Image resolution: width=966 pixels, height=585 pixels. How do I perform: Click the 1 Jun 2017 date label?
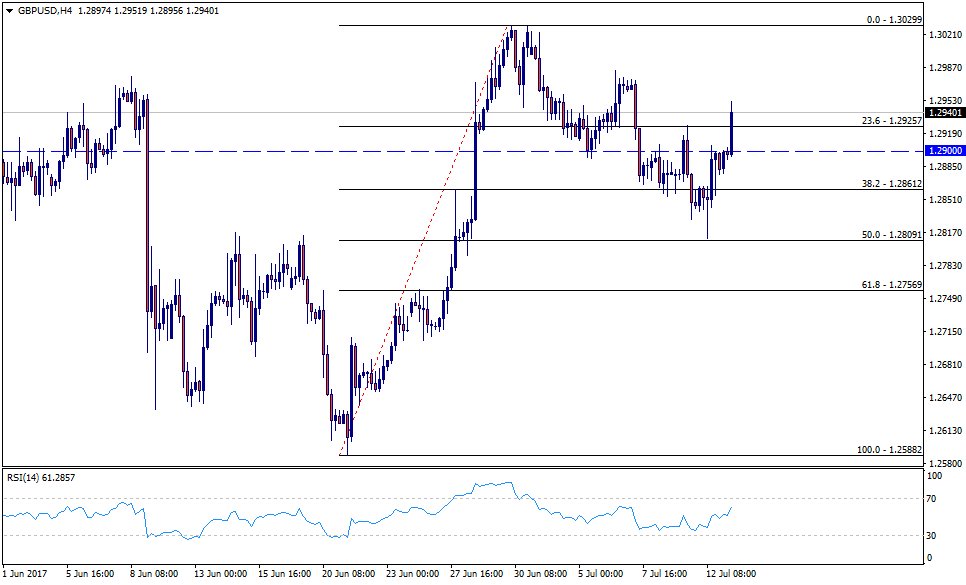coord(27,574)
